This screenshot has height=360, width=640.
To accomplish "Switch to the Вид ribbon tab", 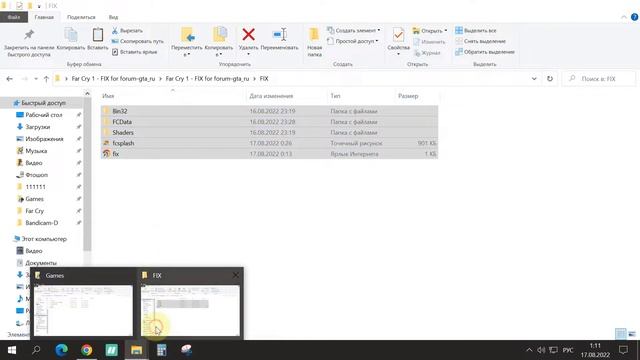I will (x=113, y=17).
